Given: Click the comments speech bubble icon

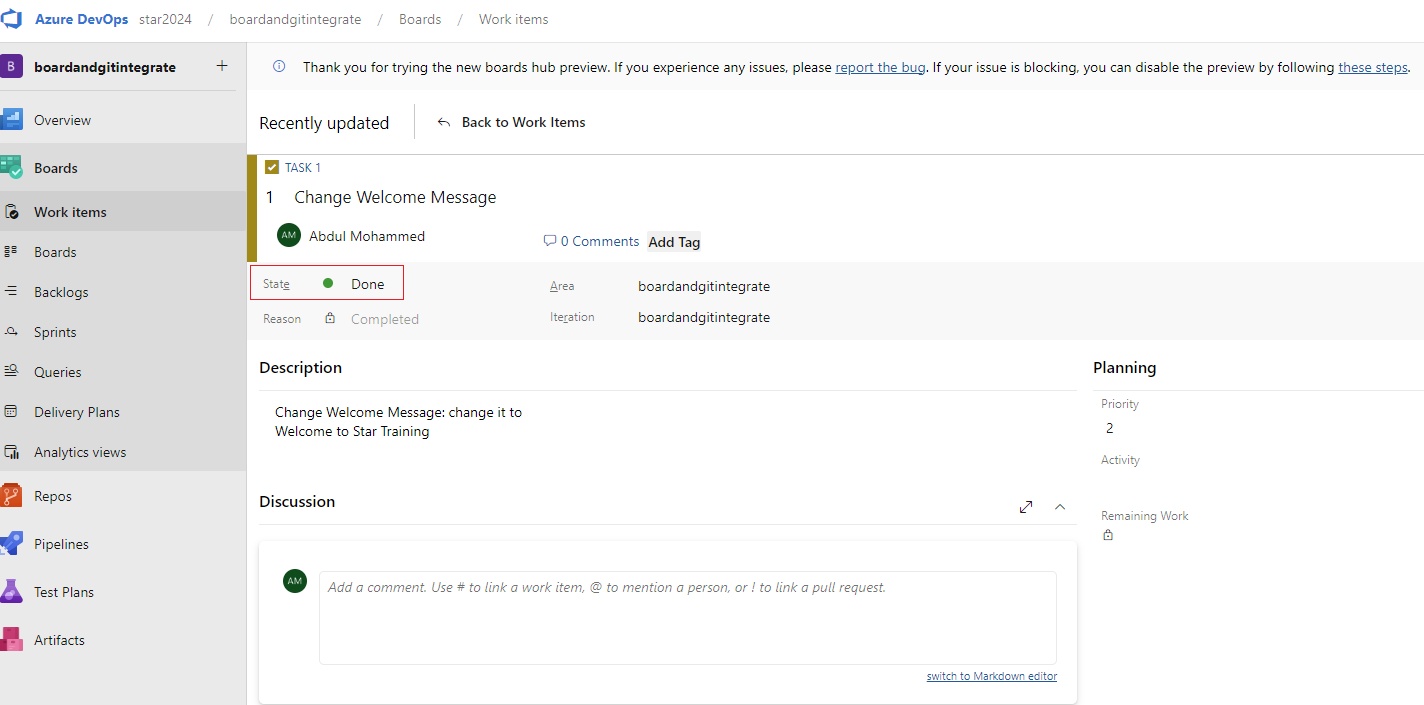Looking at the screenshot, I should point(549,241).
